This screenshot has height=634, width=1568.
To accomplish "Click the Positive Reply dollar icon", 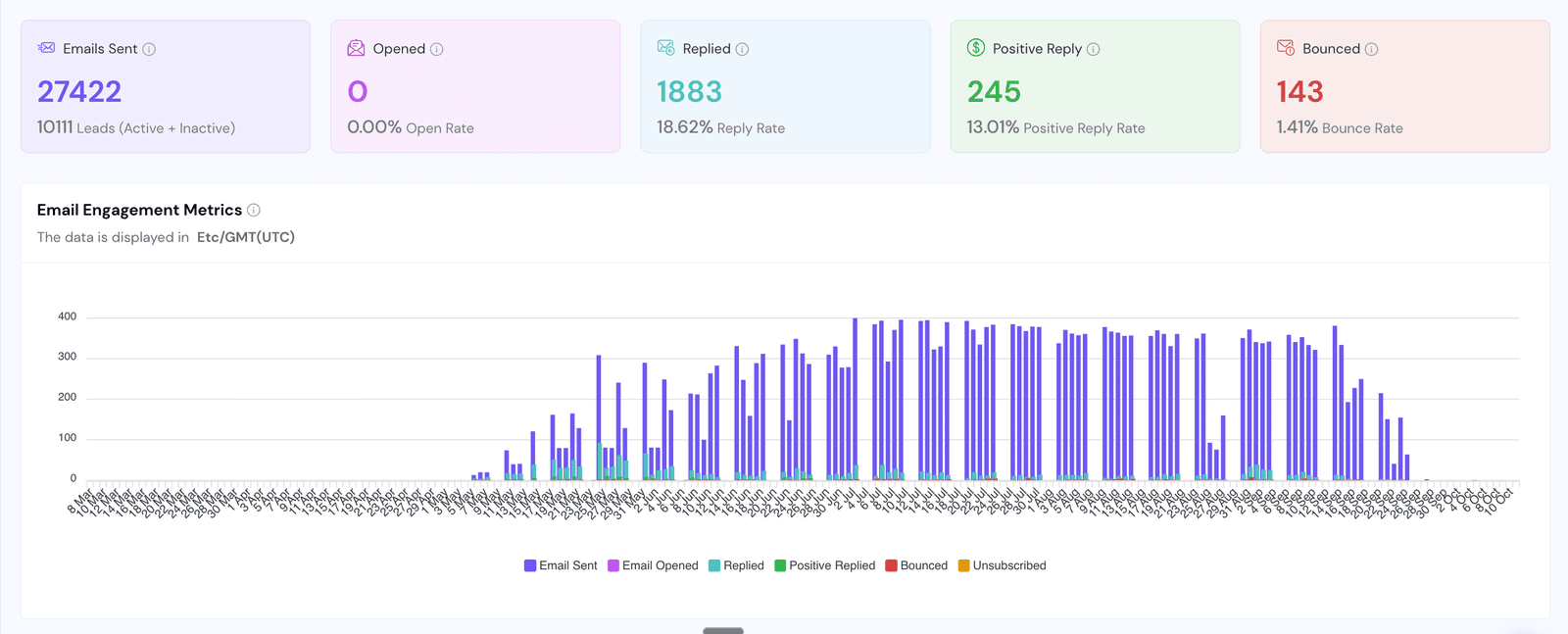I will [x=976, y=48].
